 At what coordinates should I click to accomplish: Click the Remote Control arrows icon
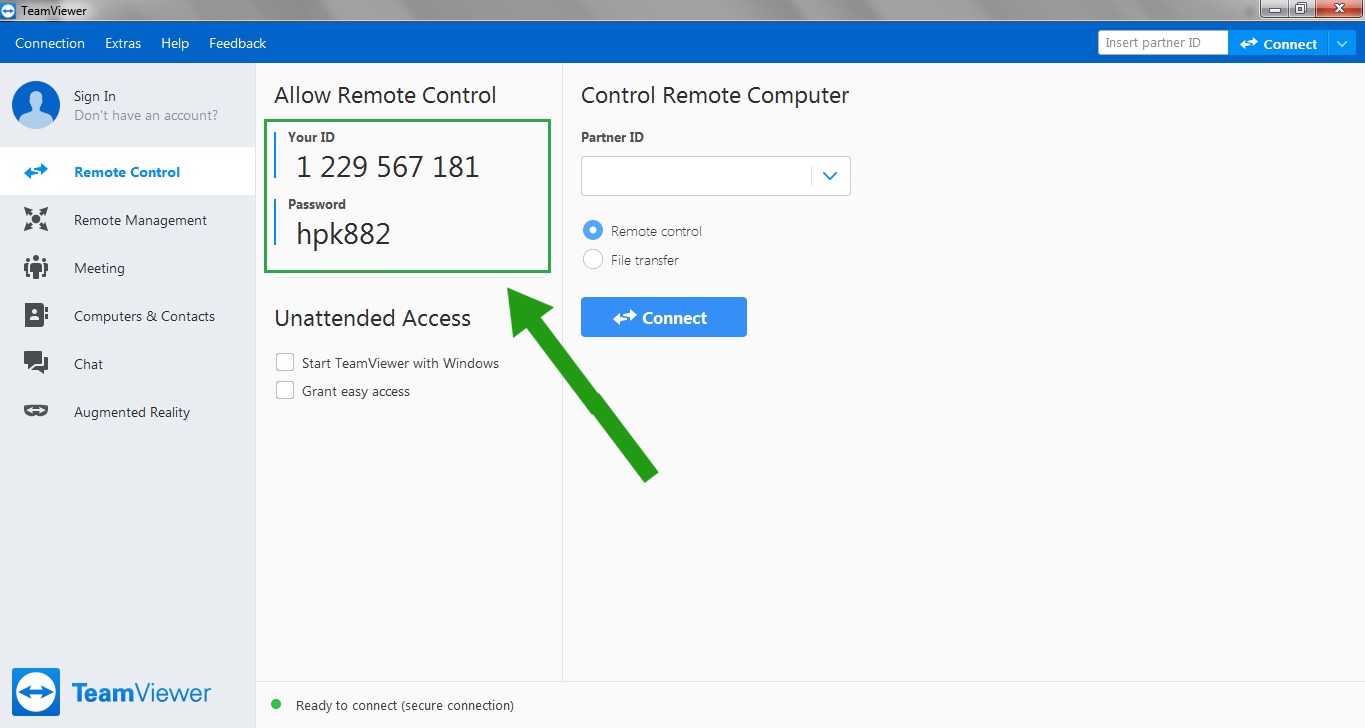click(36, 172)
